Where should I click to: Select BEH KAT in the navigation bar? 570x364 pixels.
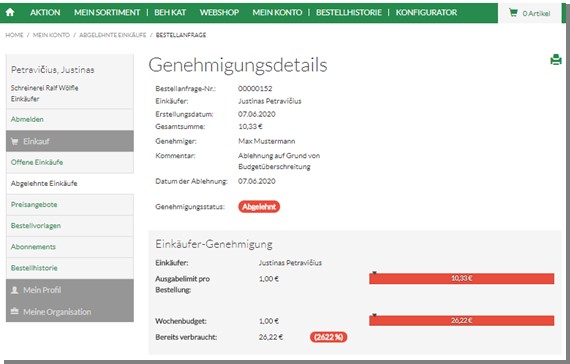click(x=170, y=12)
